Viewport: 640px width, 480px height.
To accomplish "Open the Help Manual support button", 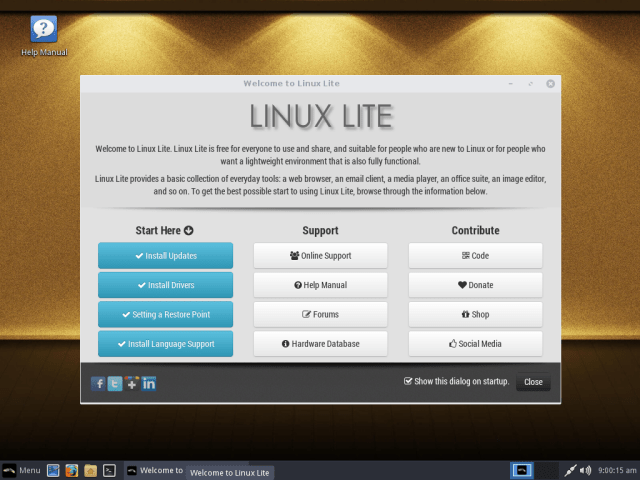I will 320,285.
